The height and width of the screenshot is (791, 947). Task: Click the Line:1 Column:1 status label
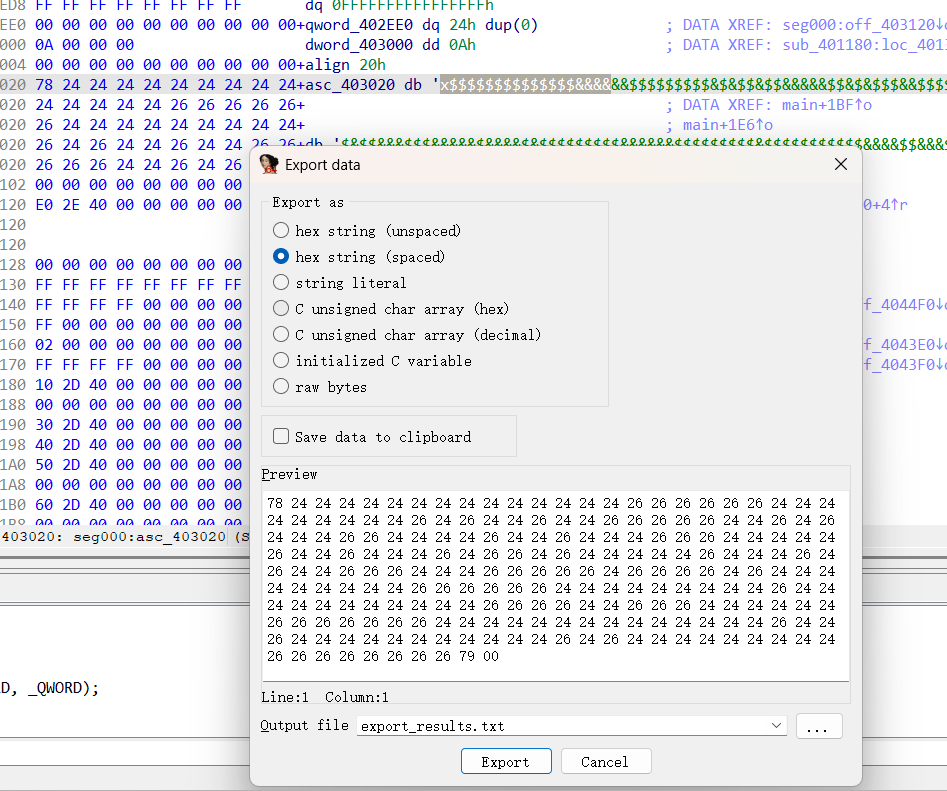point(325,697)
